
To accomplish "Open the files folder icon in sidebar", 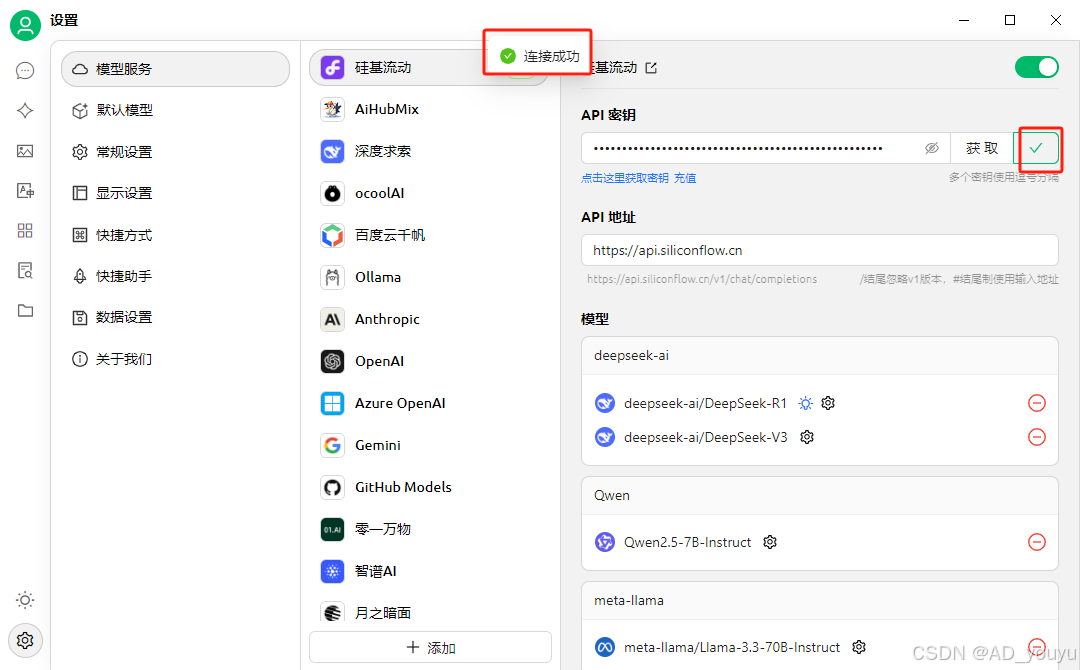I will (25, 310).
